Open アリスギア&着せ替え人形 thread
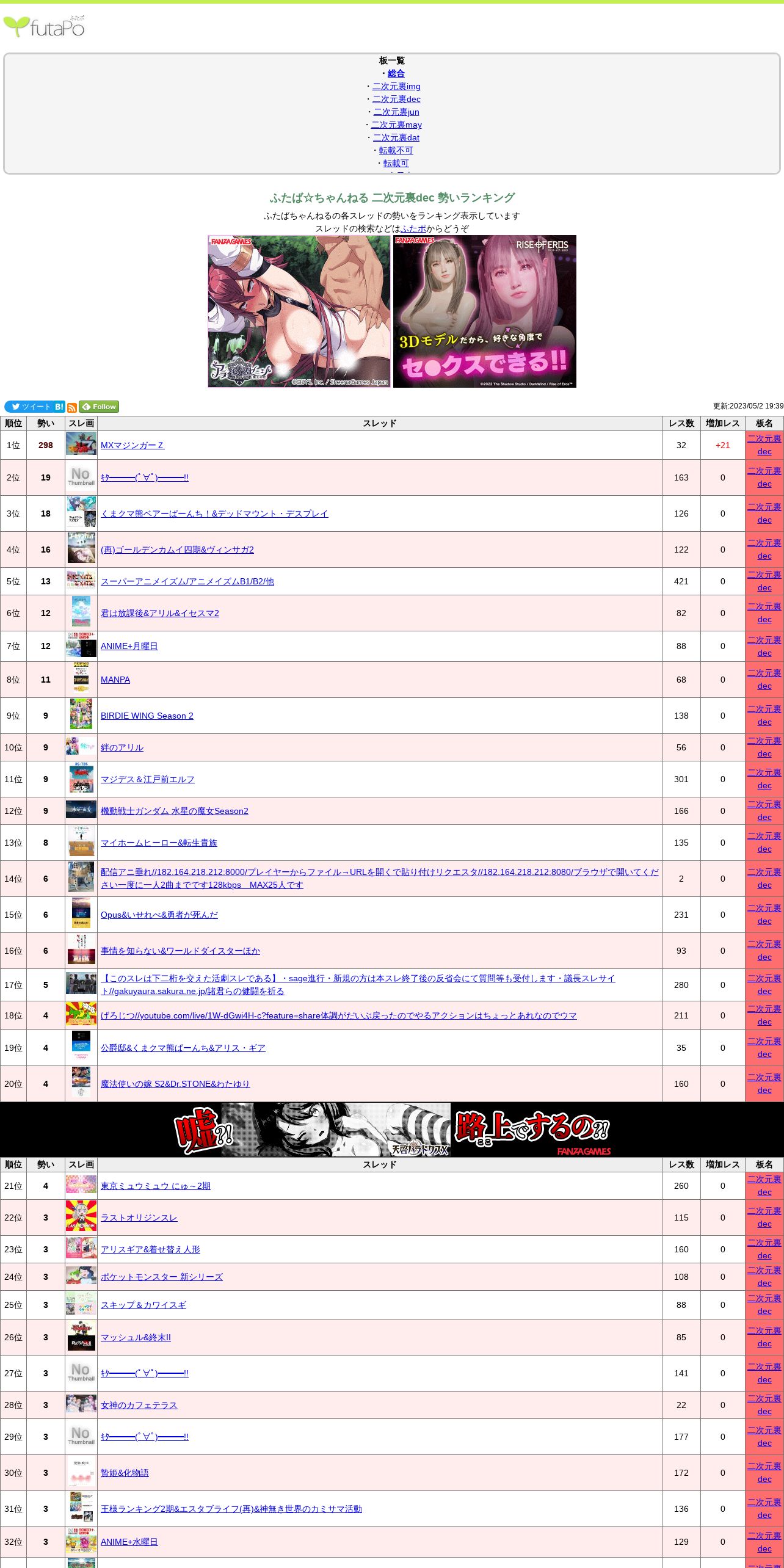The image size is (784, 1568). [150, 1249]
